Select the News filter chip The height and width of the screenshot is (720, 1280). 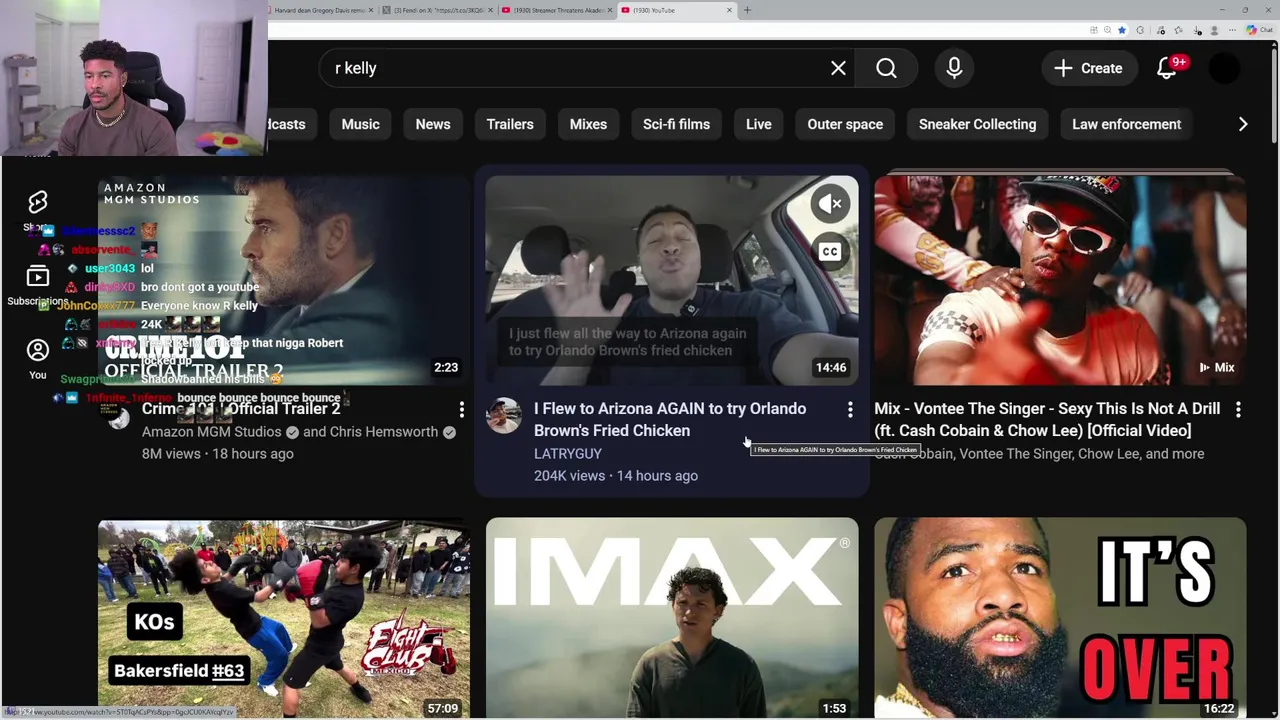433,124
